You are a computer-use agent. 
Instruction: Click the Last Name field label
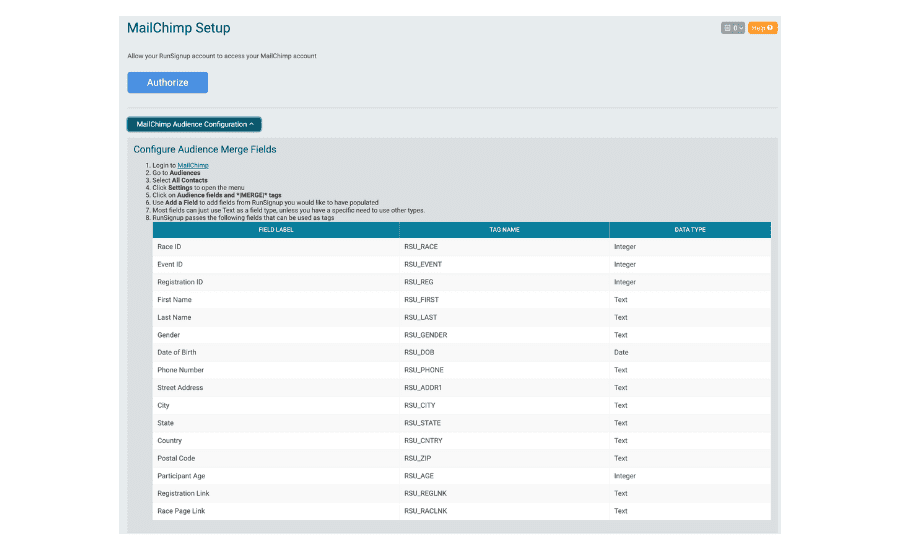(x=174, y=317)
